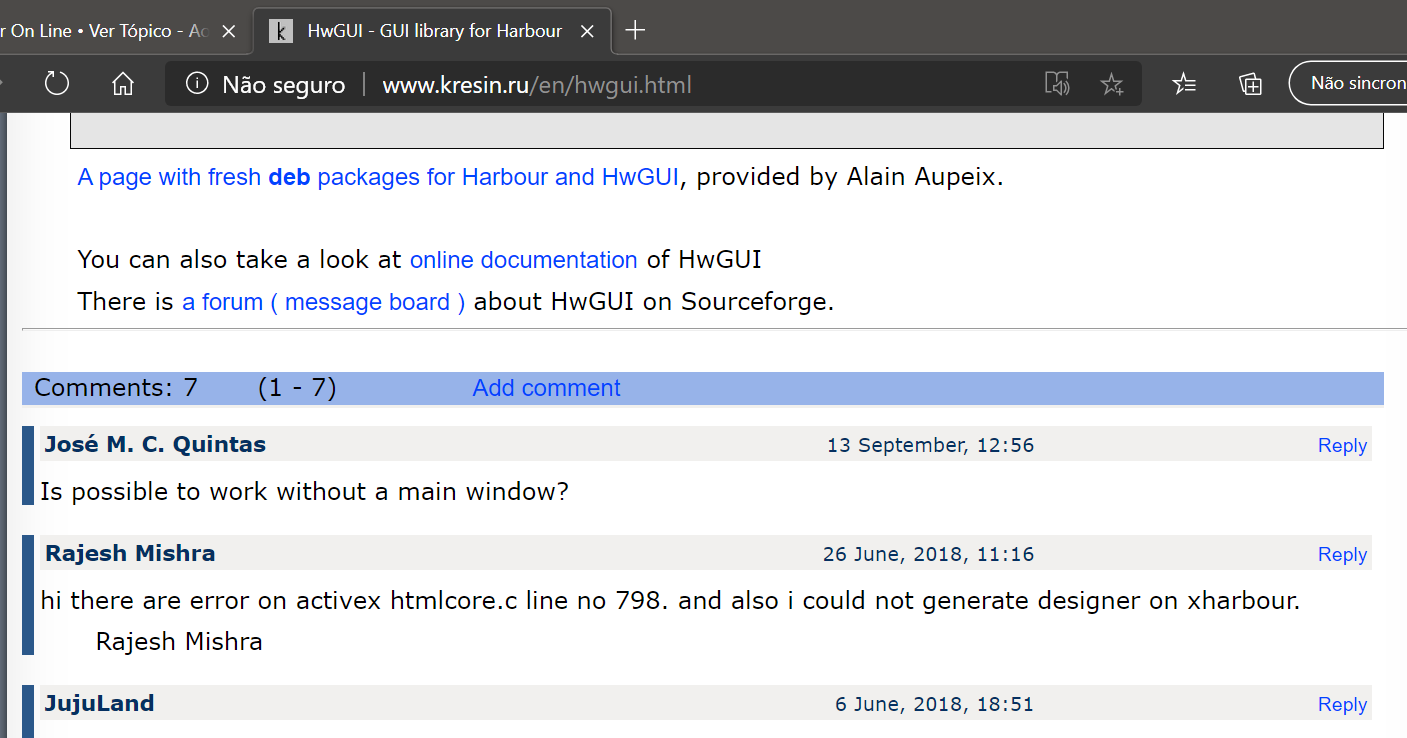The image size is (1407, 738).
Task: Go to the browser home page icon
Action: click(x=123, y=83)
